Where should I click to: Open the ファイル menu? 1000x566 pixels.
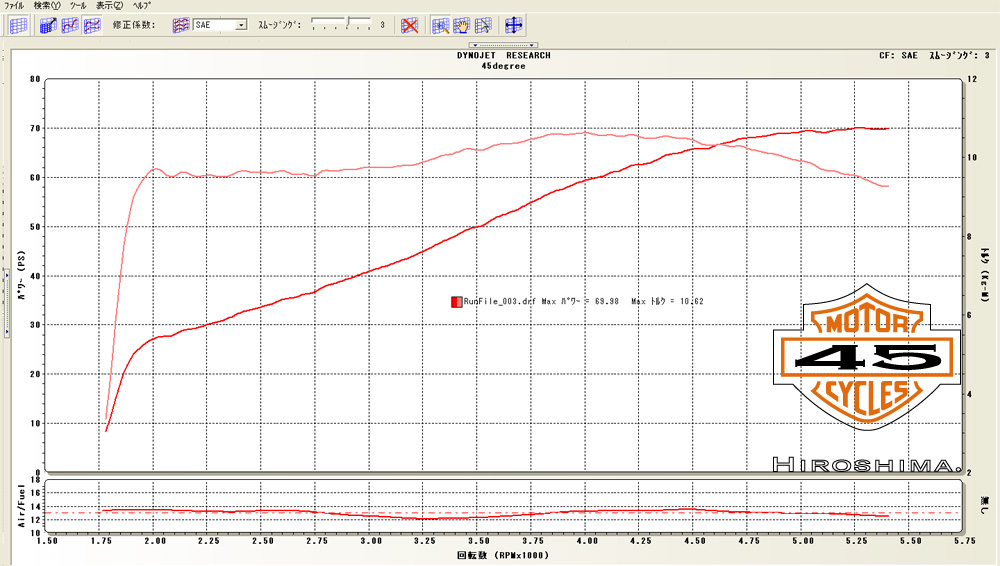[14, 5]
